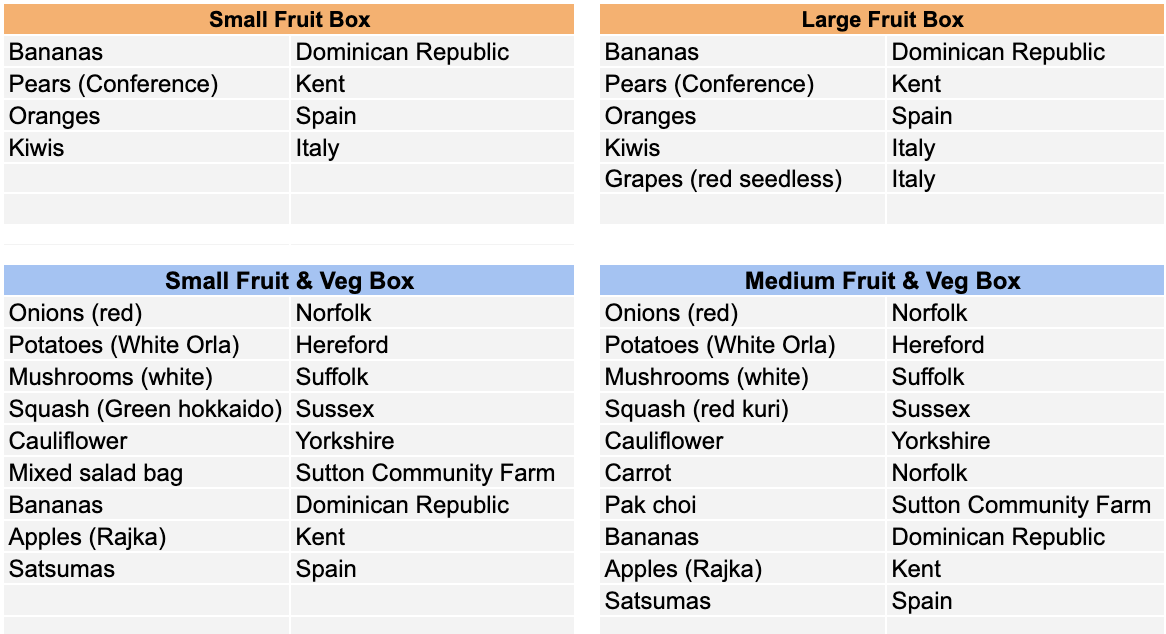Click the Medium Fruit & Veg Box header
Viewport: 1166px width, 634px height.
[882, 280]
